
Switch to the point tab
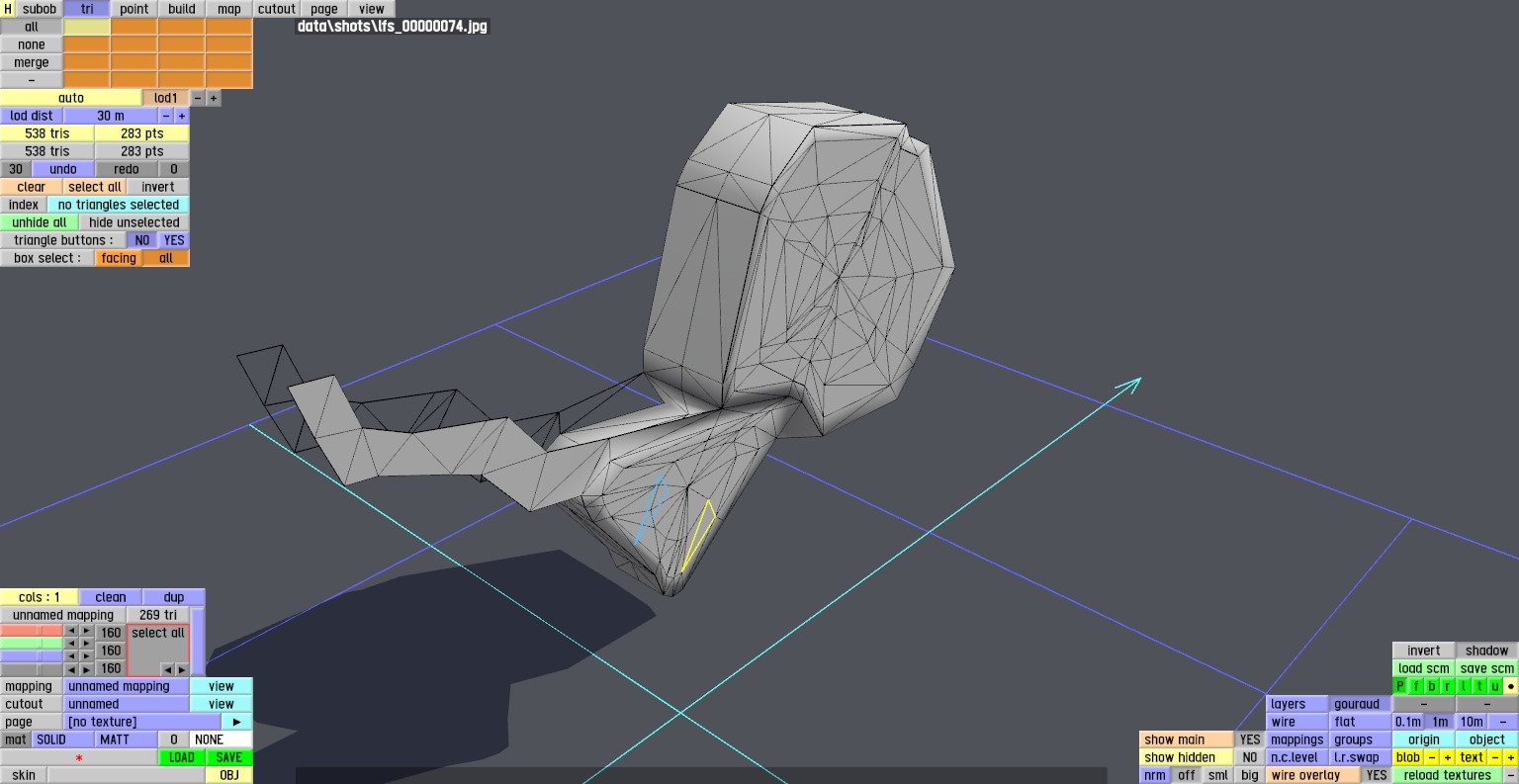coord(134,9)
